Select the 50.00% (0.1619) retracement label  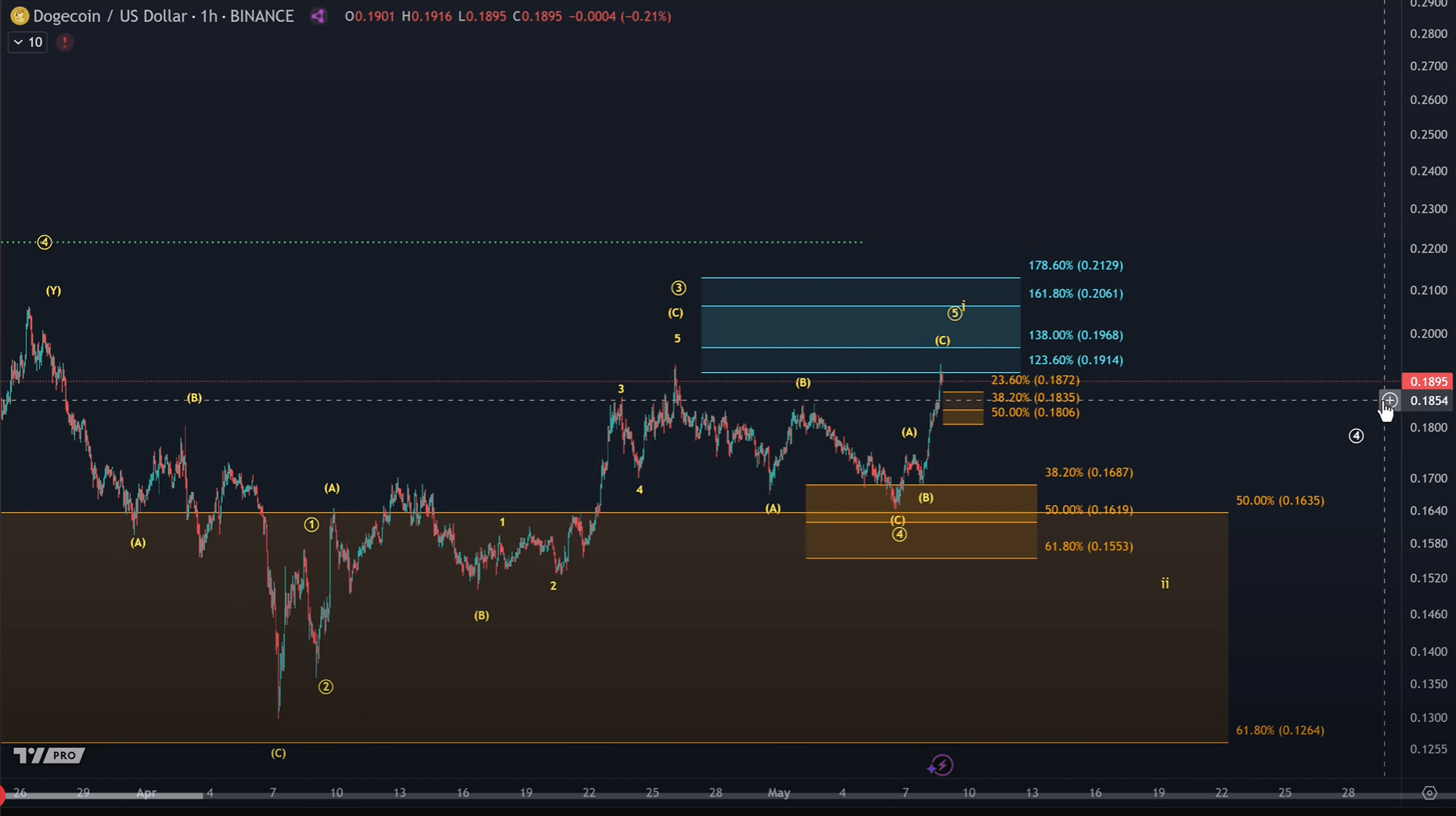tap(1089, 510)
